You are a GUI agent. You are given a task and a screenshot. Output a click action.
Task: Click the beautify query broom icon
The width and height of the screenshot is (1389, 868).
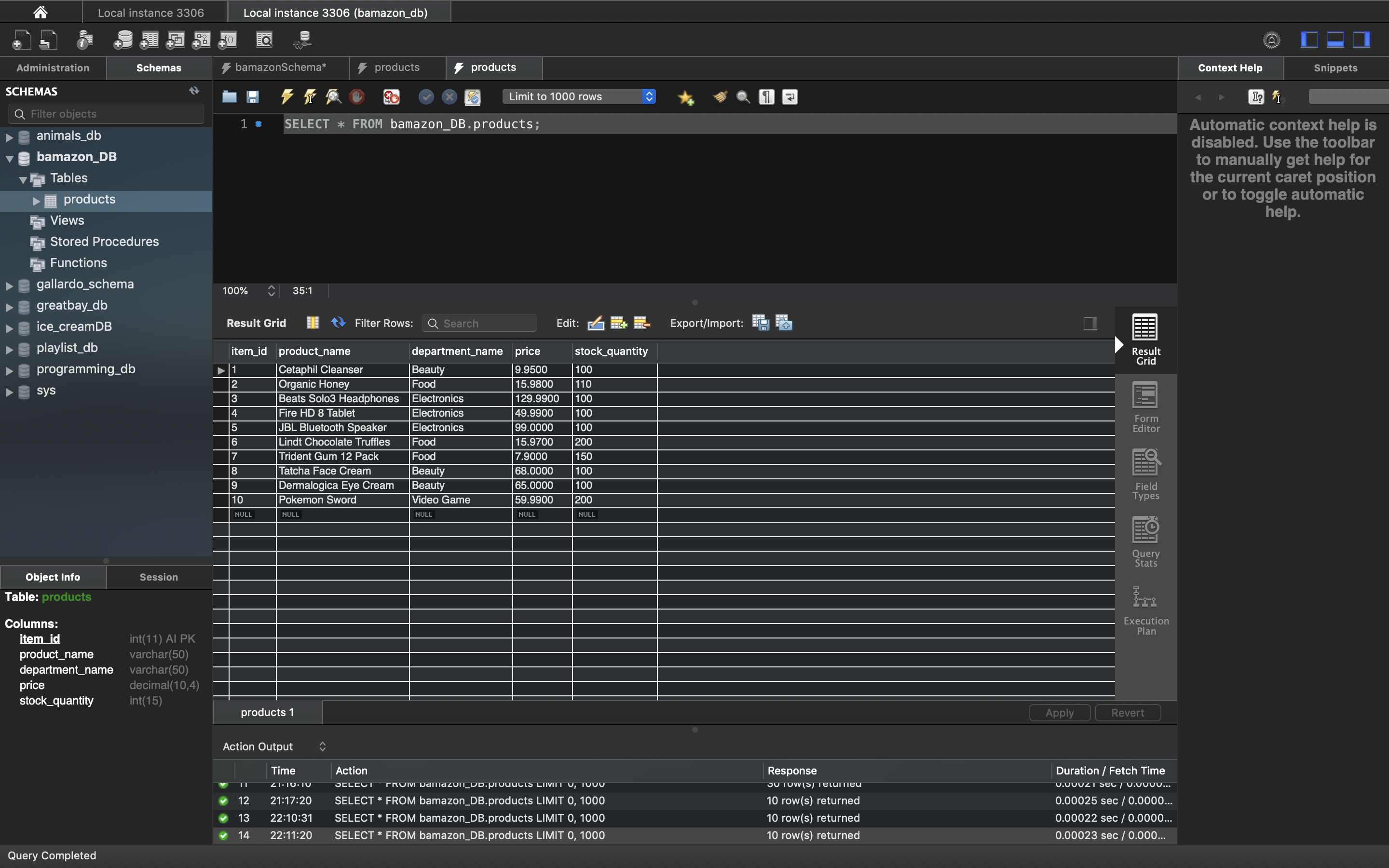point(720,96)
